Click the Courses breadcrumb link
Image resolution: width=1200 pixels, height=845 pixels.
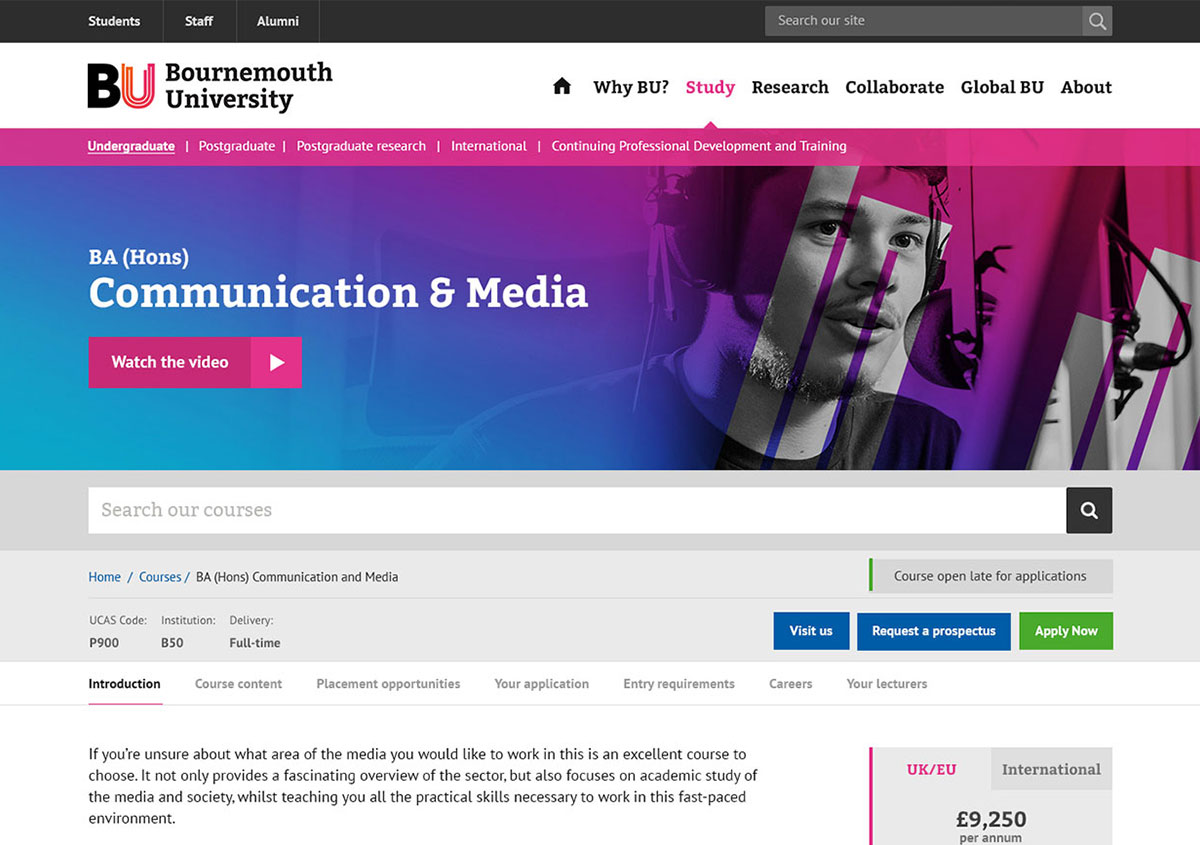tap(160, 577)
